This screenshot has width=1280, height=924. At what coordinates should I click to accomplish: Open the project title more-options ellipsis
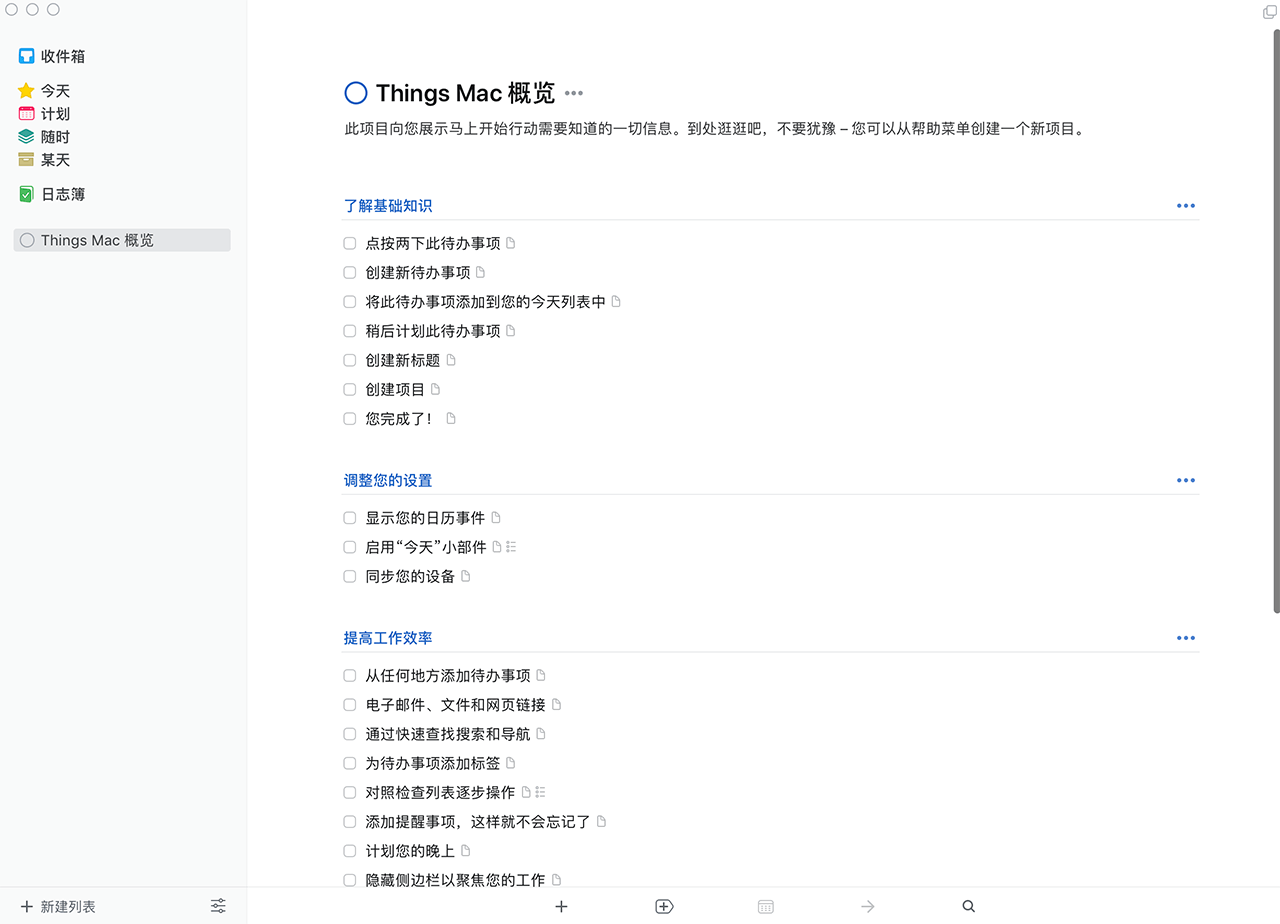574,93
